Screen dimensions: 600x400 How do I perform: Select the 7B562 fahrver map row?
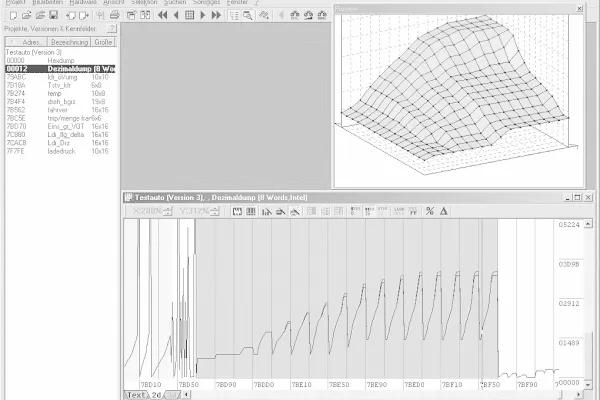[60, 110]
